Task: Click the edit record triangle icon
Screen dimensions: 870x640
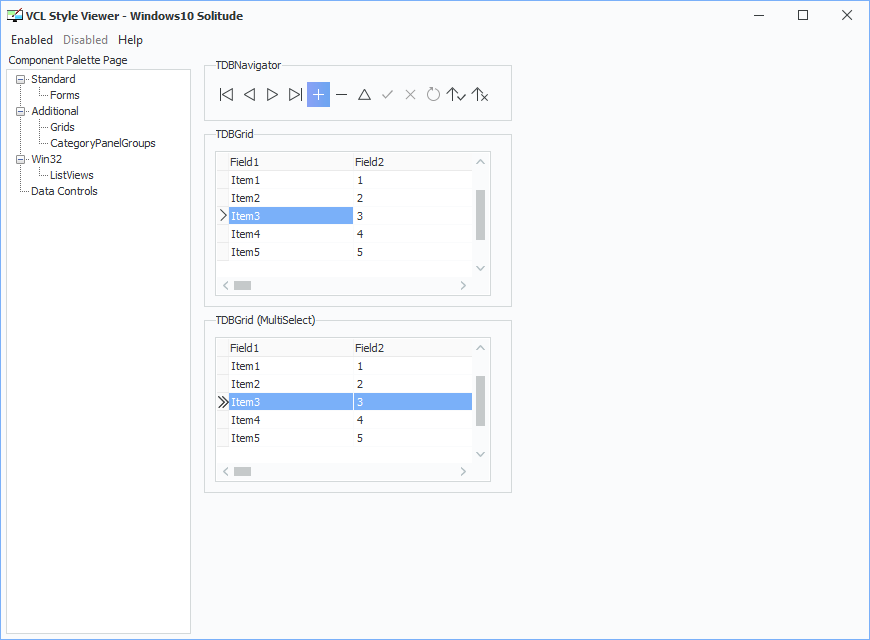Action: 365,94
